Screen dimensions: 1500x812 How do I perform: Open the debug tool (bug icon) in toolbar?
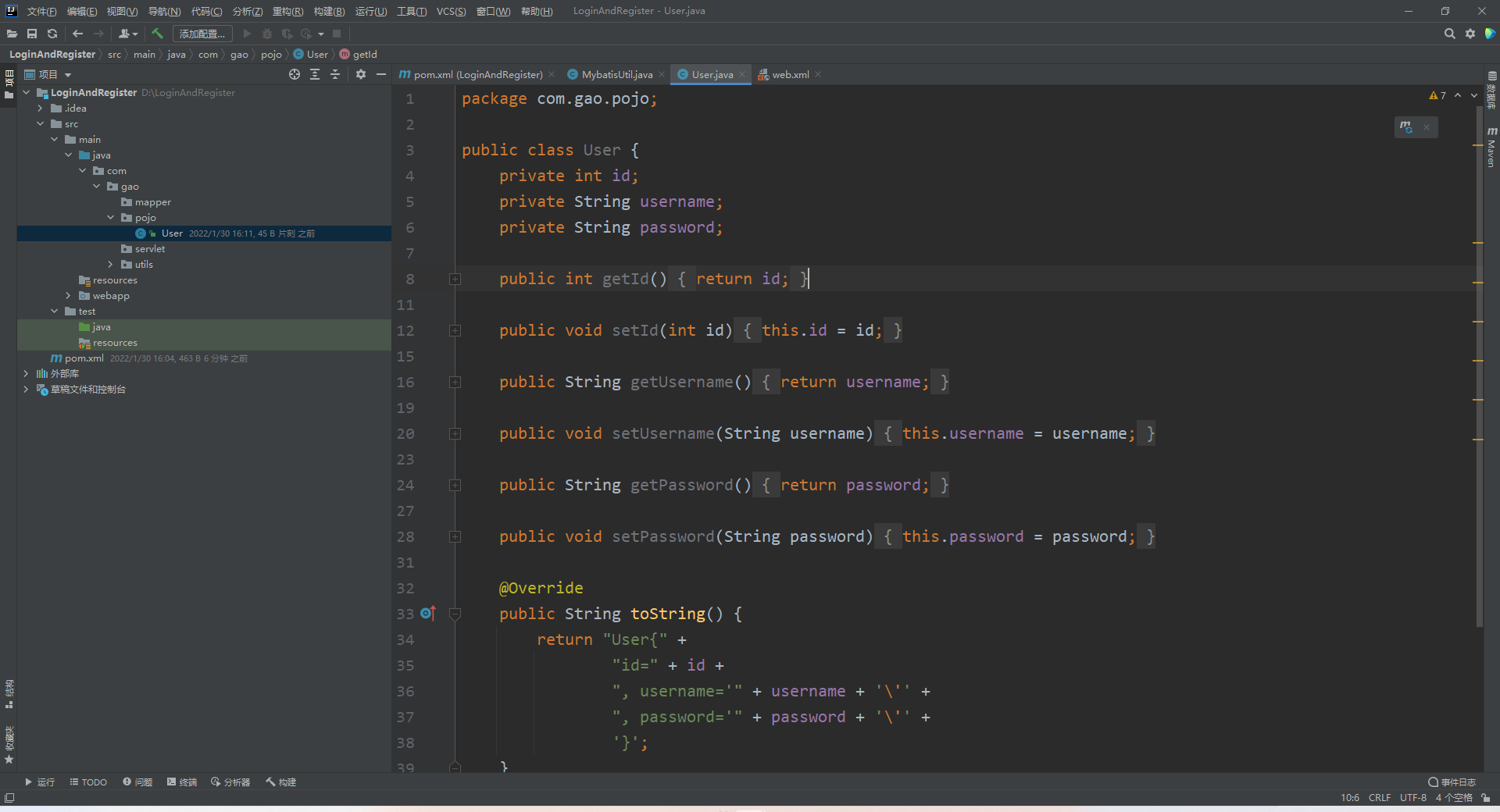pyautogui.click(x=266, y=34)
